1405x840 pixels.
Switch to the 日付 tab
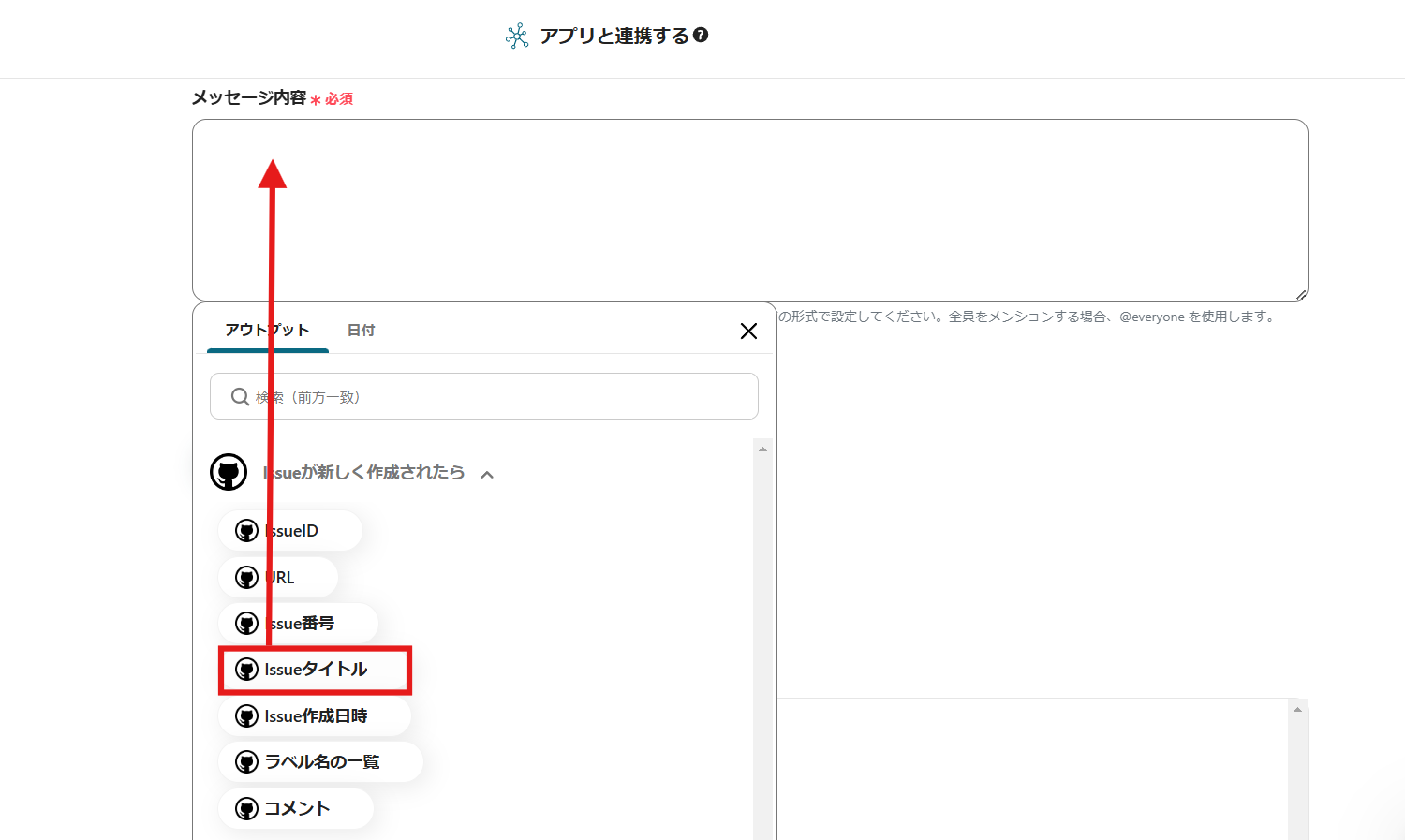[361, 330]
